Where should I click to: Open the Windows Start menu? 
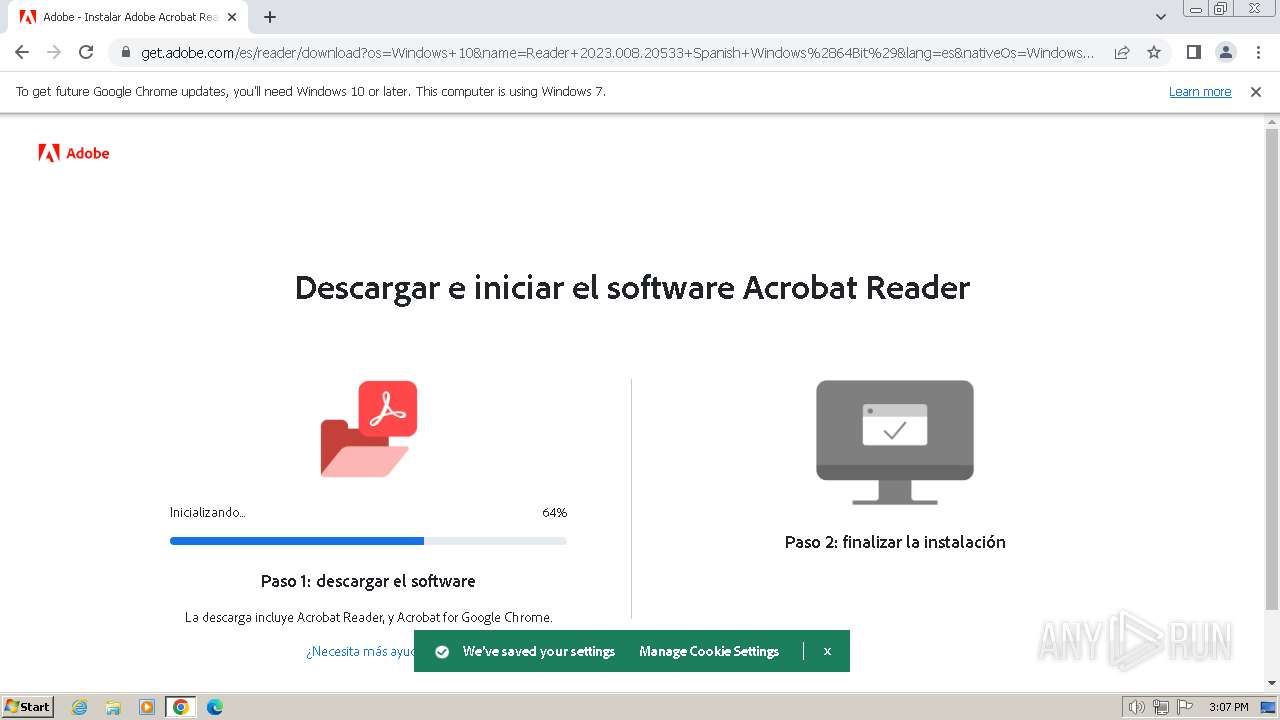pyautogui.click(x=28, y=706)
